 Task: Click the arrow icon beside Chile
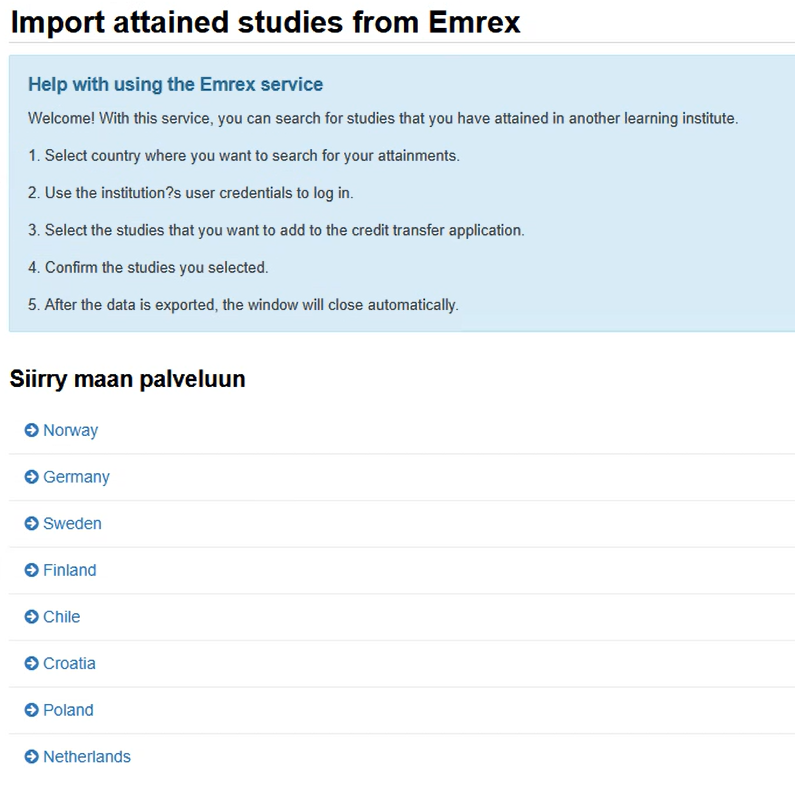[x=32, y=617]
